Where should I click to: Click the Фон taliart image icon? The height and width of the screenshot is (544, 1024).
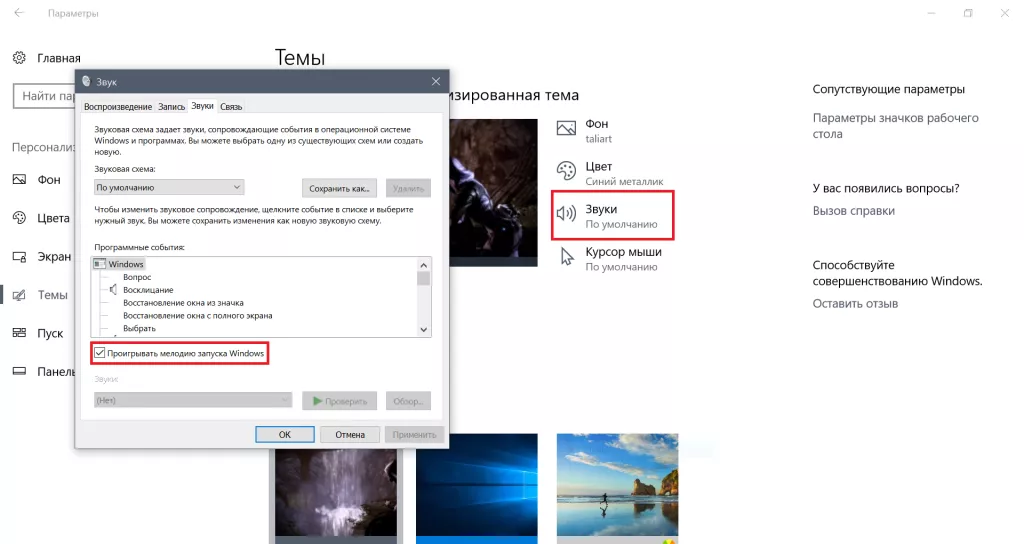(x=566, y=128)
